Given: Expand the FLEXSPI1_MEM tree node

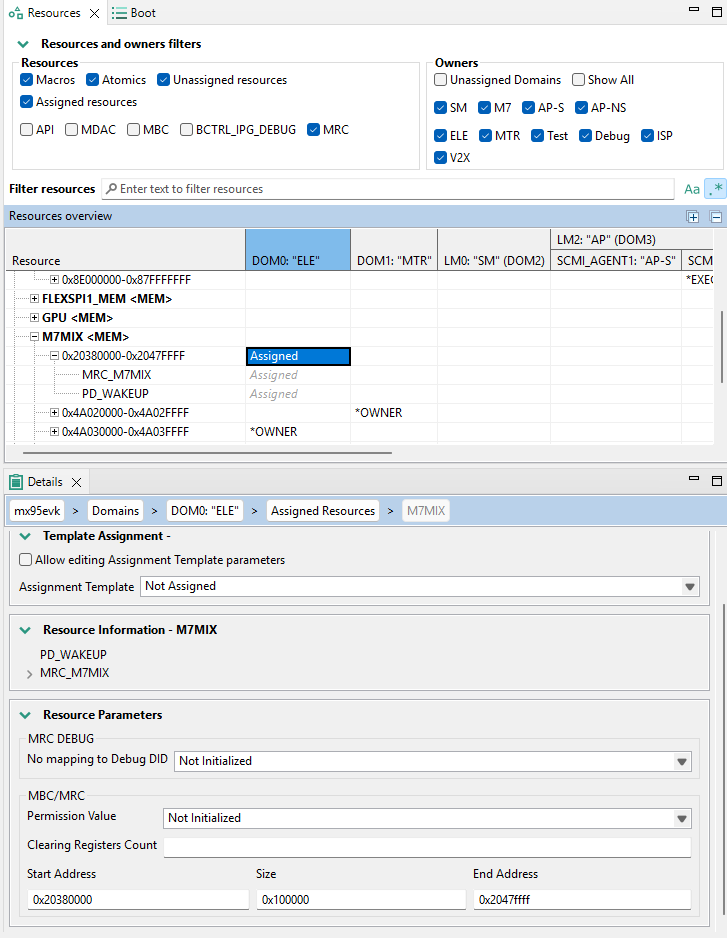Looking at the screenshot, I should coord(35,299).
